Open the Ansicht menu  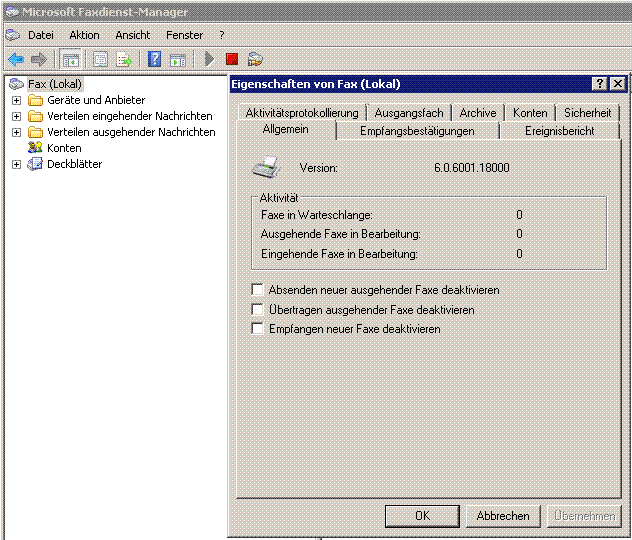tap(133, 35)
